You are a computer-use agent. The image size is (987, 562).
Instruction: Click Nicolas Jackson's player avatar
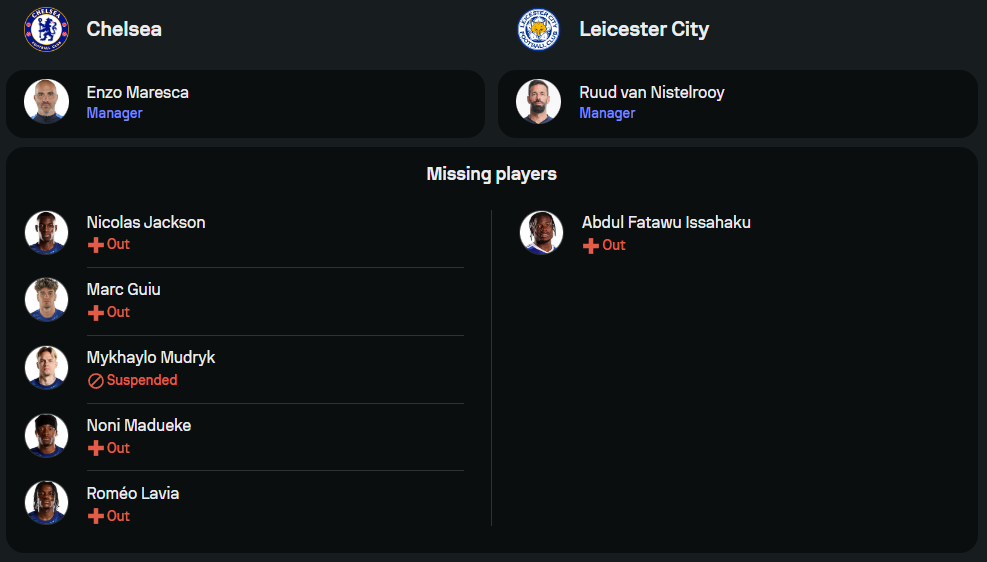click(46, 233)
